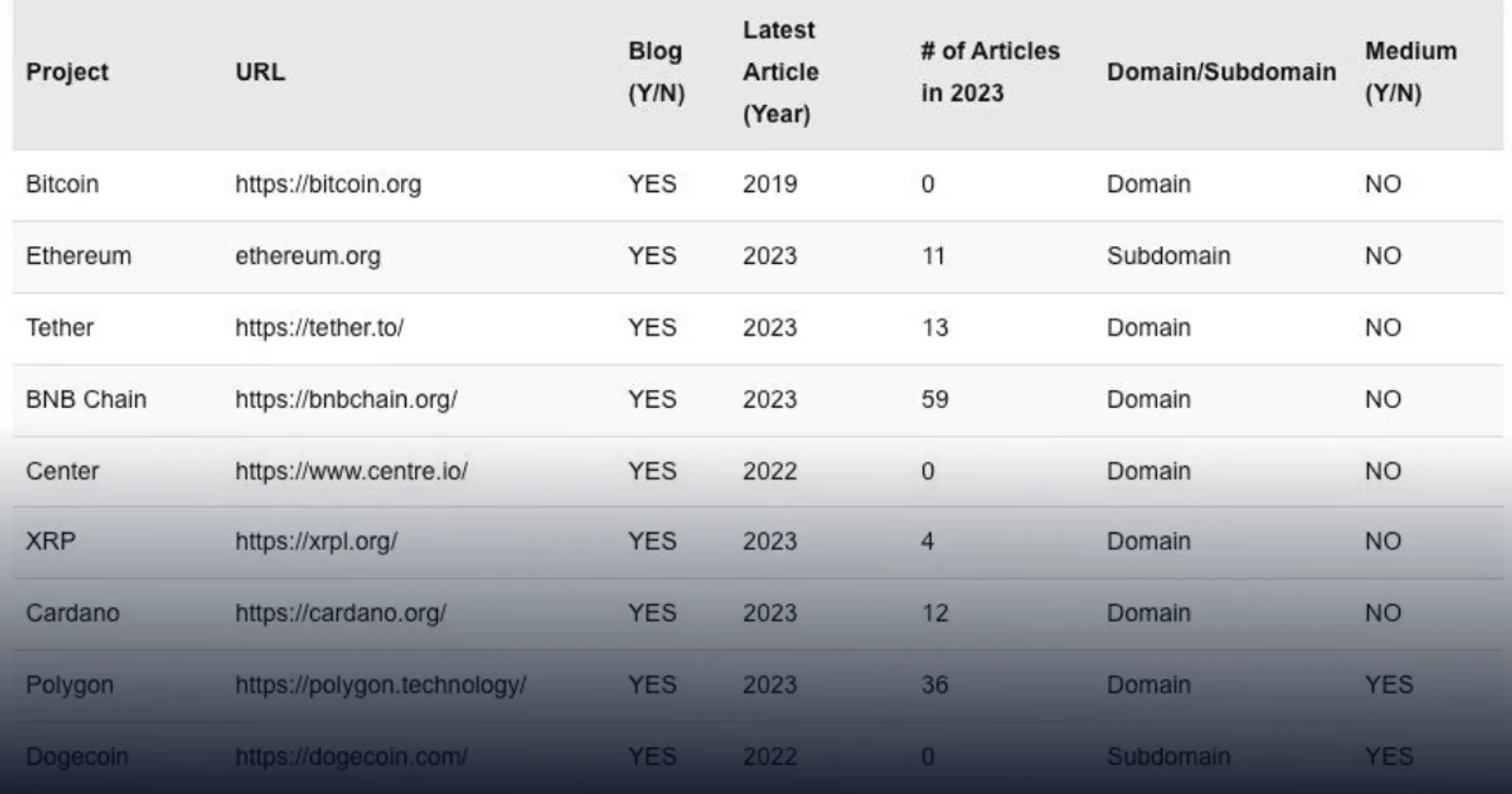Click the Dogecoin project name
This screenshot has height=794, width=1512.
(x=77, y=756)
